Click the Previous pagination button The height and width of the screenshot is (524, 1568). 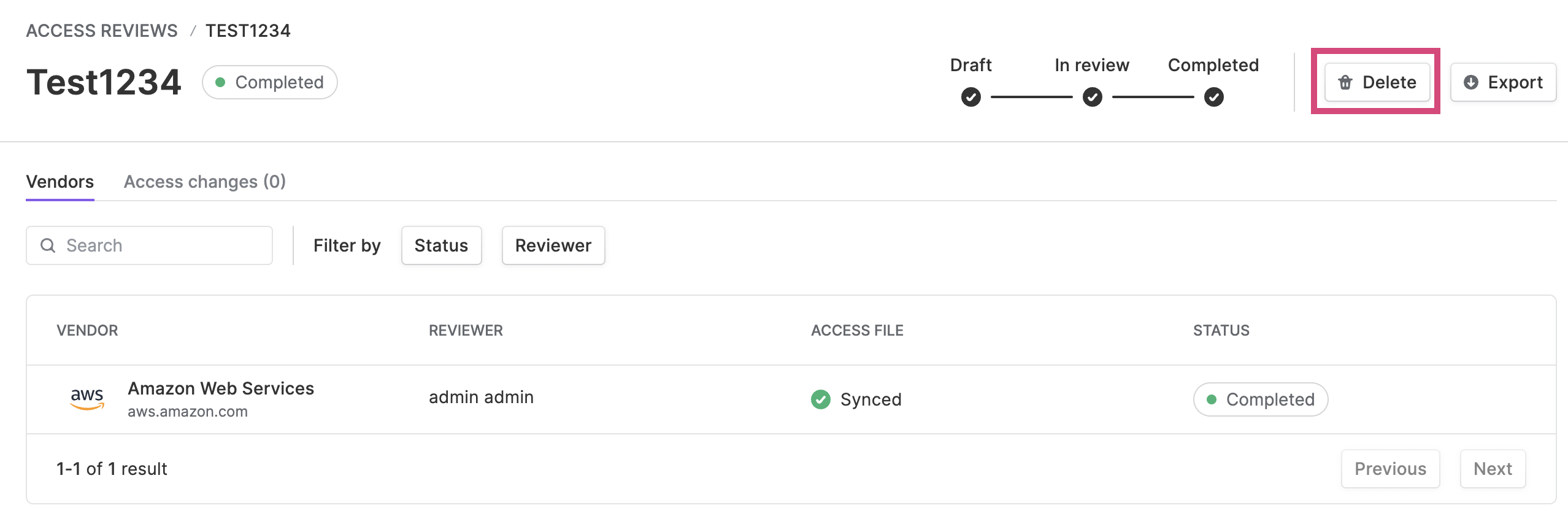pos(1391,469)
